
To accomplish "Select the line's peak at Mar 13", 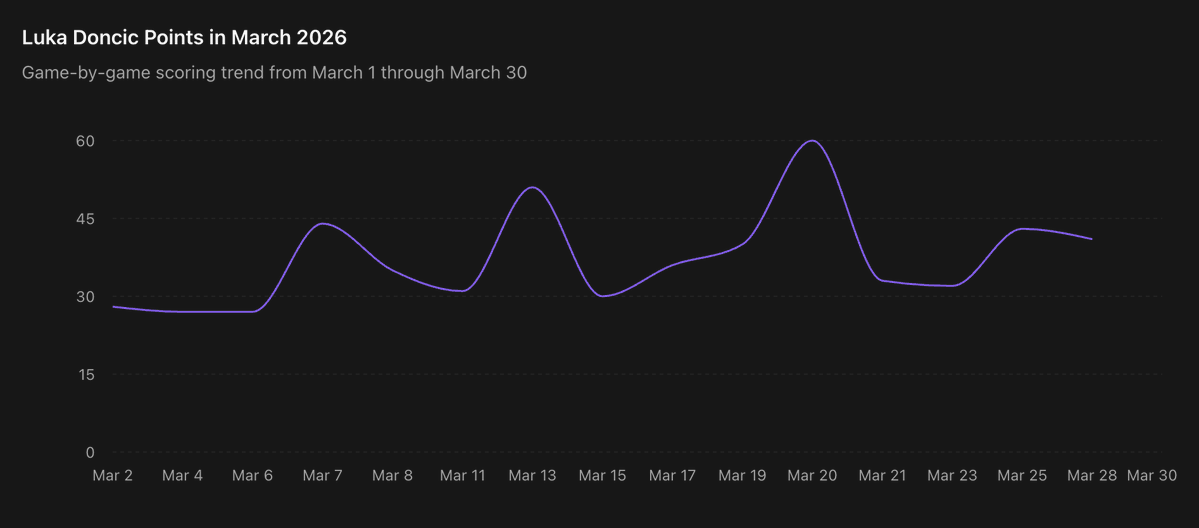I will click(532, 187).
